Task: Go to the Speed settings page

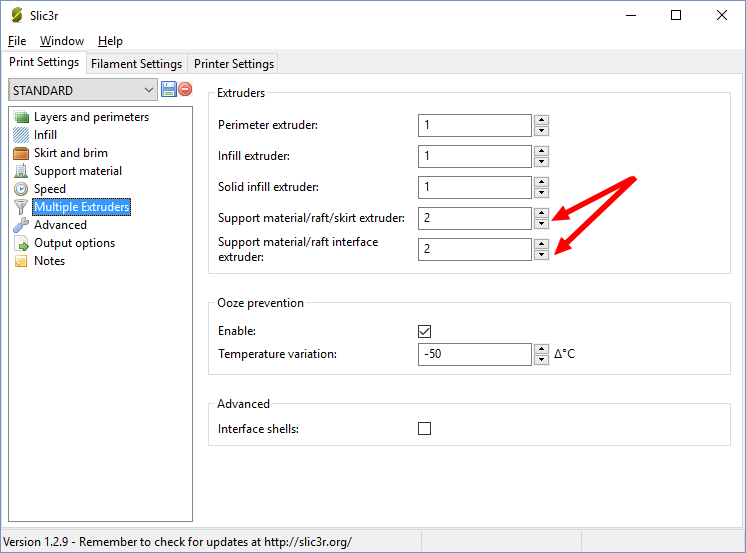Action: pos(49,189)
